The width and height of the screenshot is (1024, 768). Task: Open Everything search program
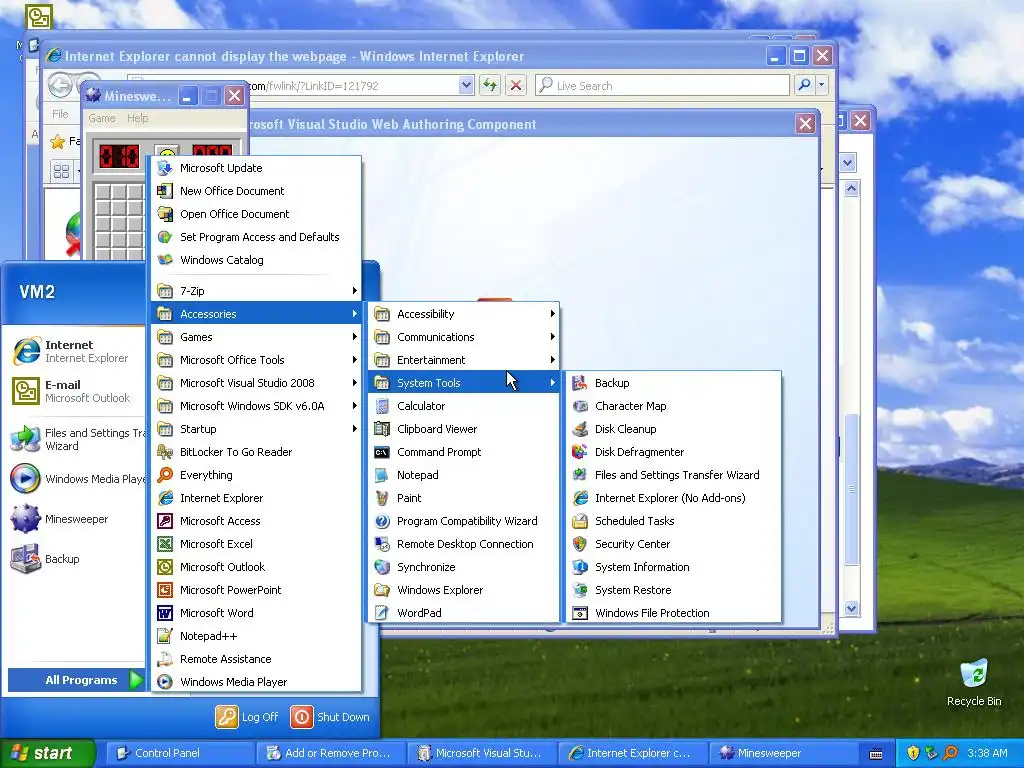pyautogui.click(x=256, y=475)
